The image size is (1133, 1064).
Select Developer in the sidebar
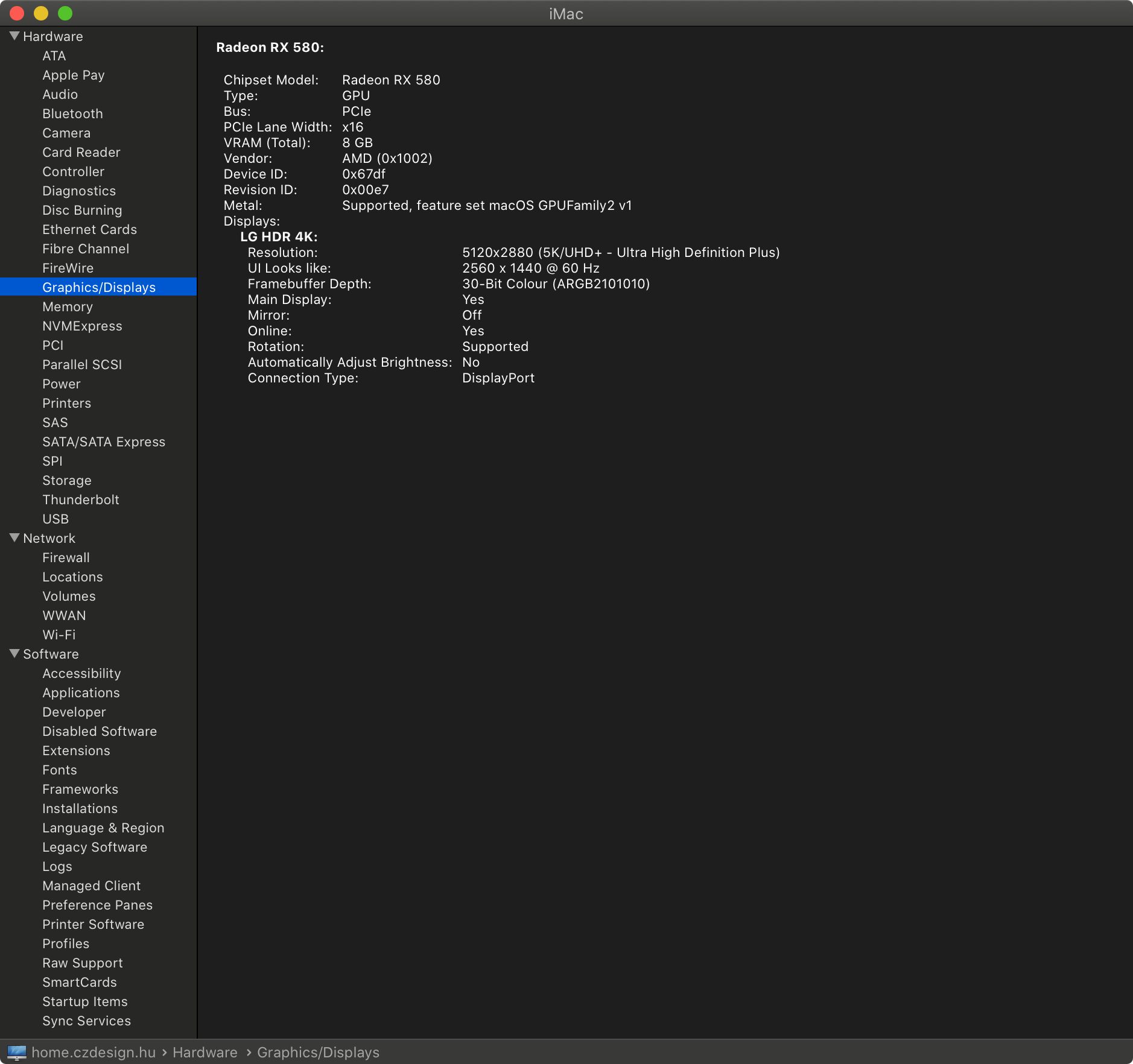[74, 712]
